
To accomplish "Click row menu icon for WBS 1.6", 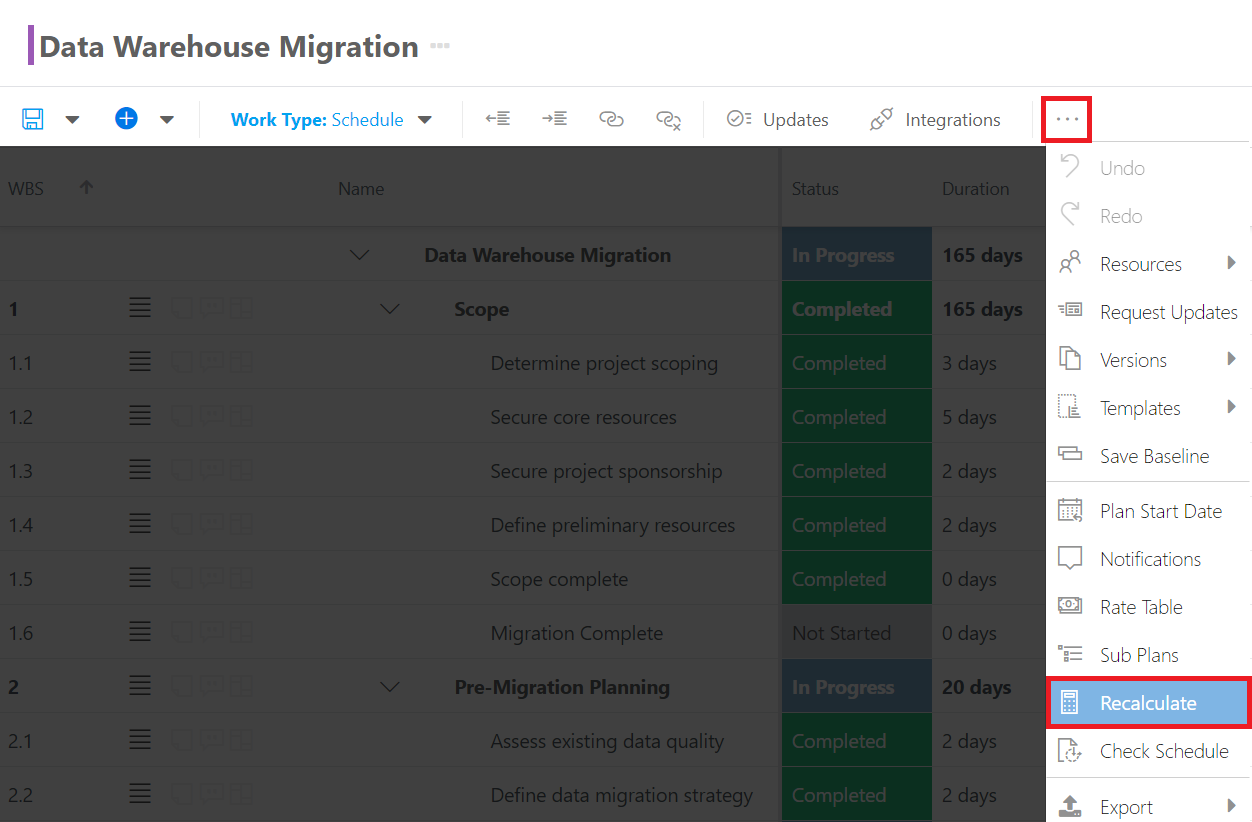I will pyautogui.click(x=140, y=632).
